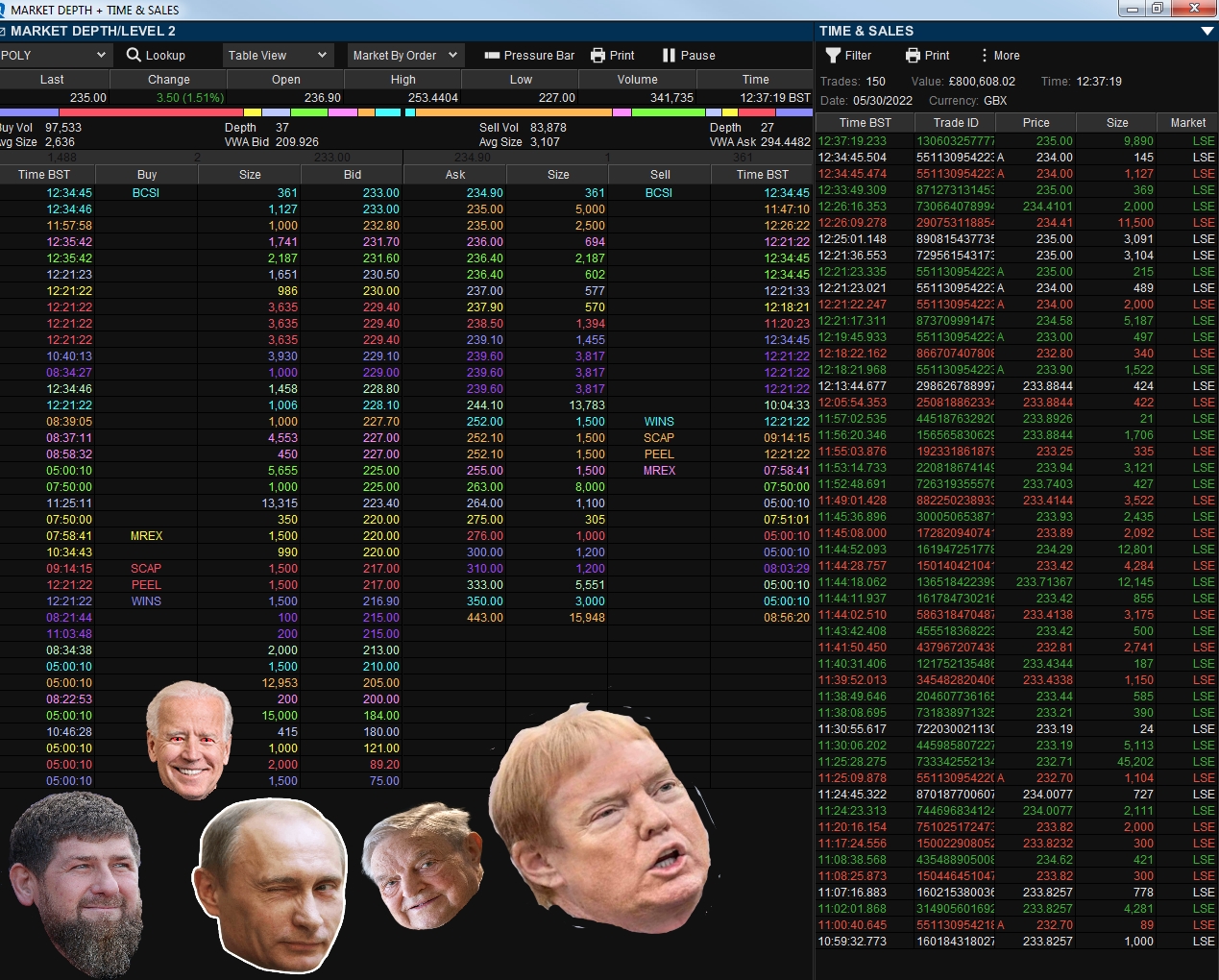Click the ask price 234.90

pos(484,193)
